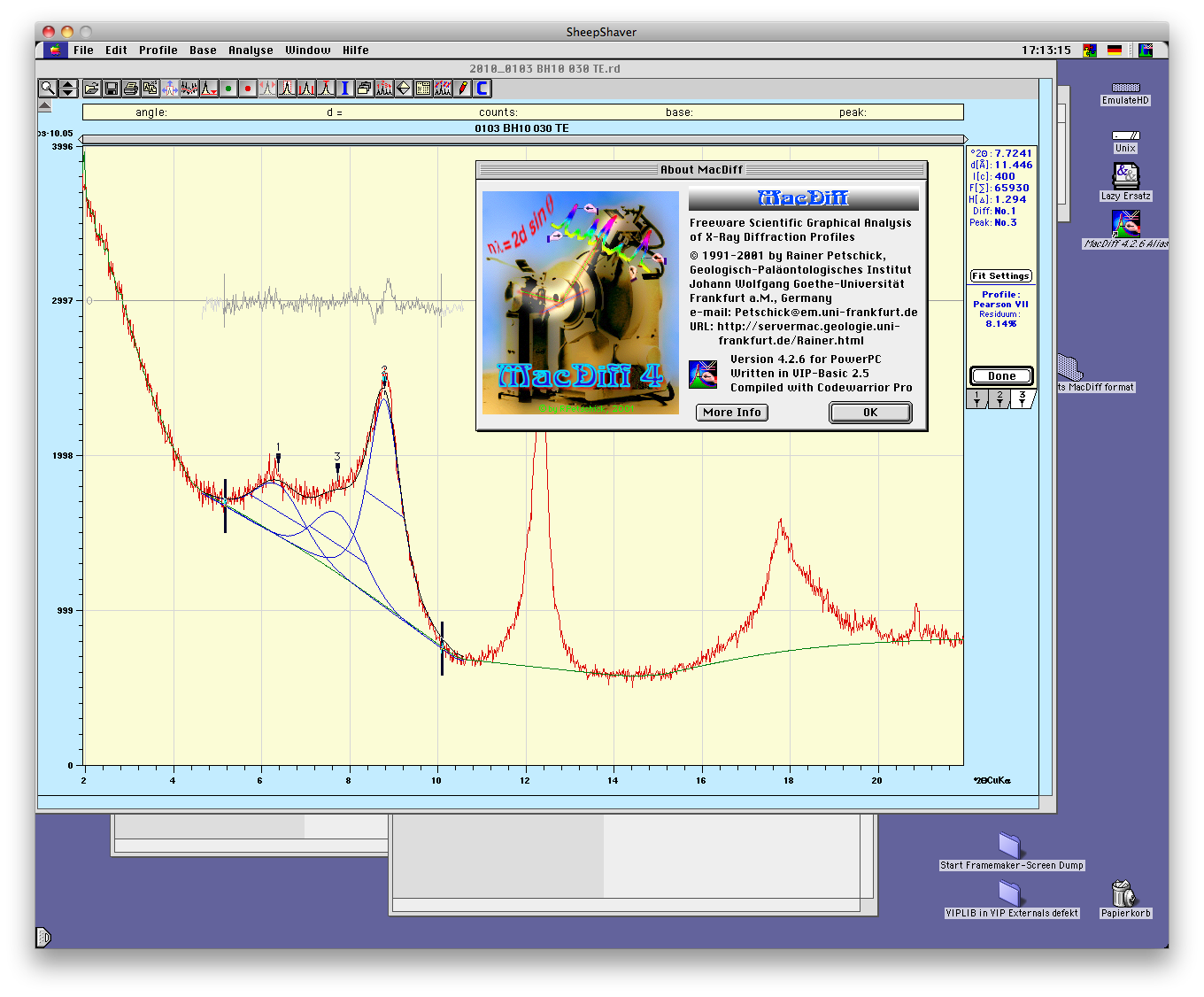Click the blue I-beam marker tool
Viewport: 1204px width, 997px height.
pos(345,89)
